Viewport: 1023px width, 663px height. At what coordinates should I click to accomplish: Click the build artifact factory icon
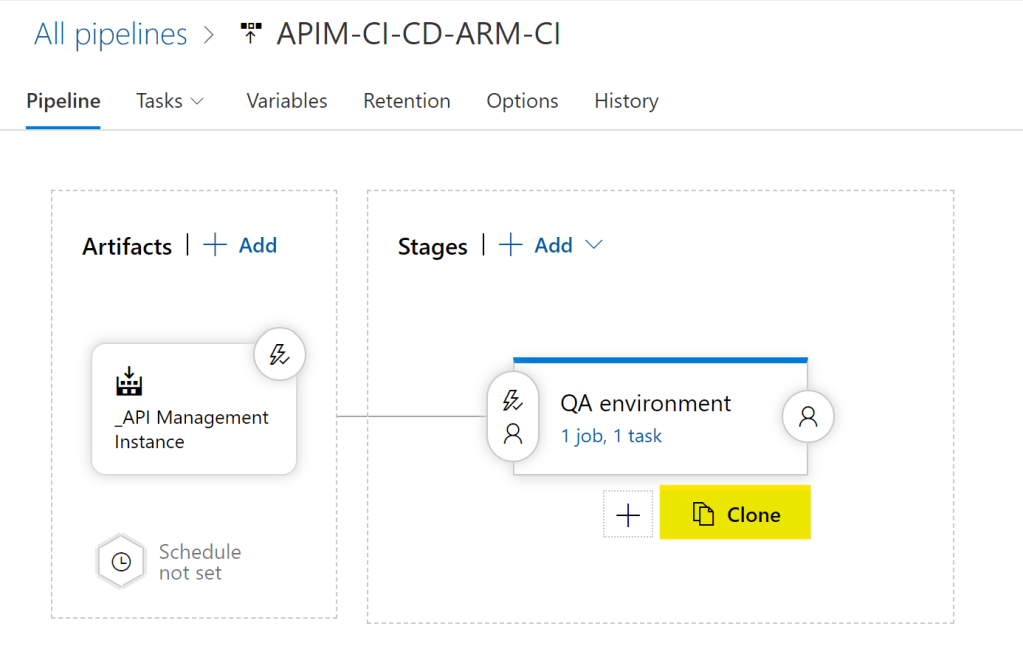(130, 382)
